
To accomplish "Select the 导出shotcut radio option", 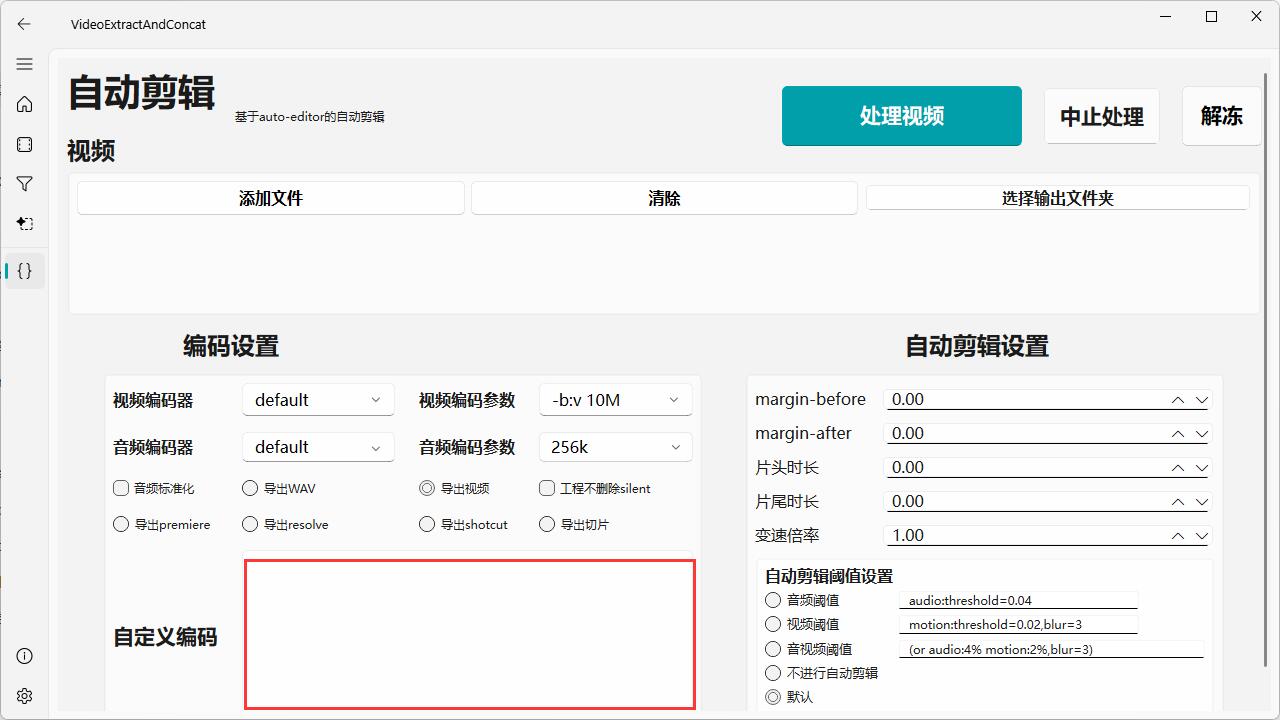I will [427, 524].
